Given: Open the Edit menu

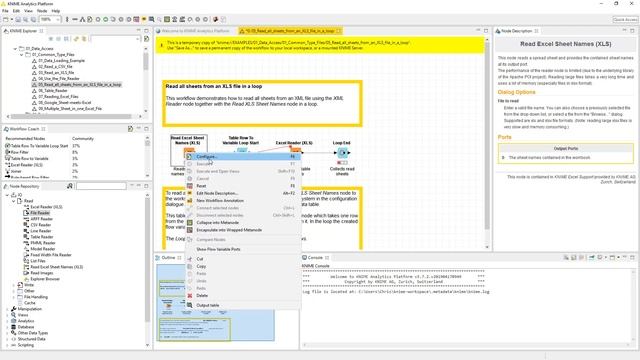Looking at the screenshot, I should point(16,11).
